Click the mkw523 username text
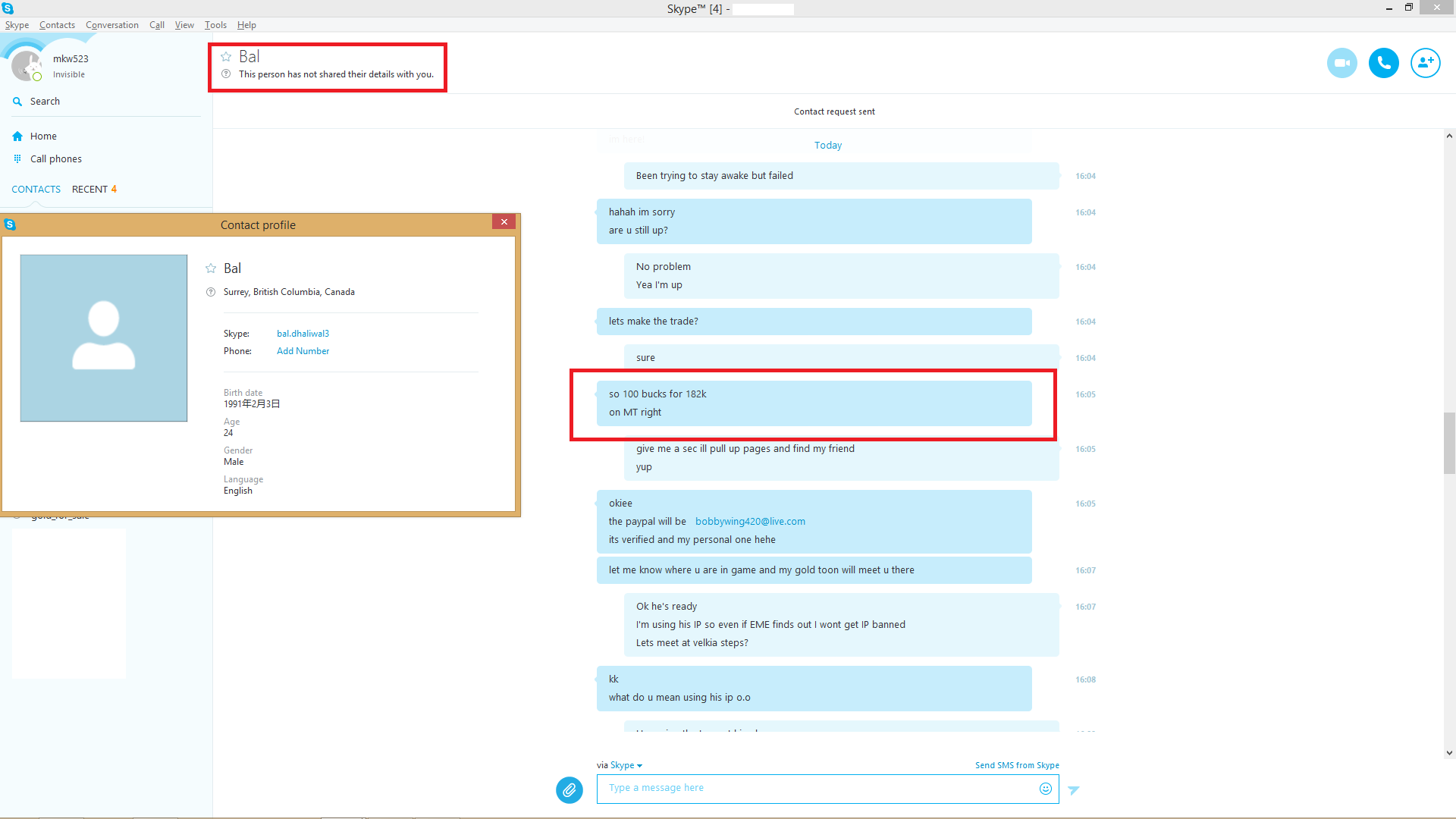 pyautogui.click(x=71, y=59)
